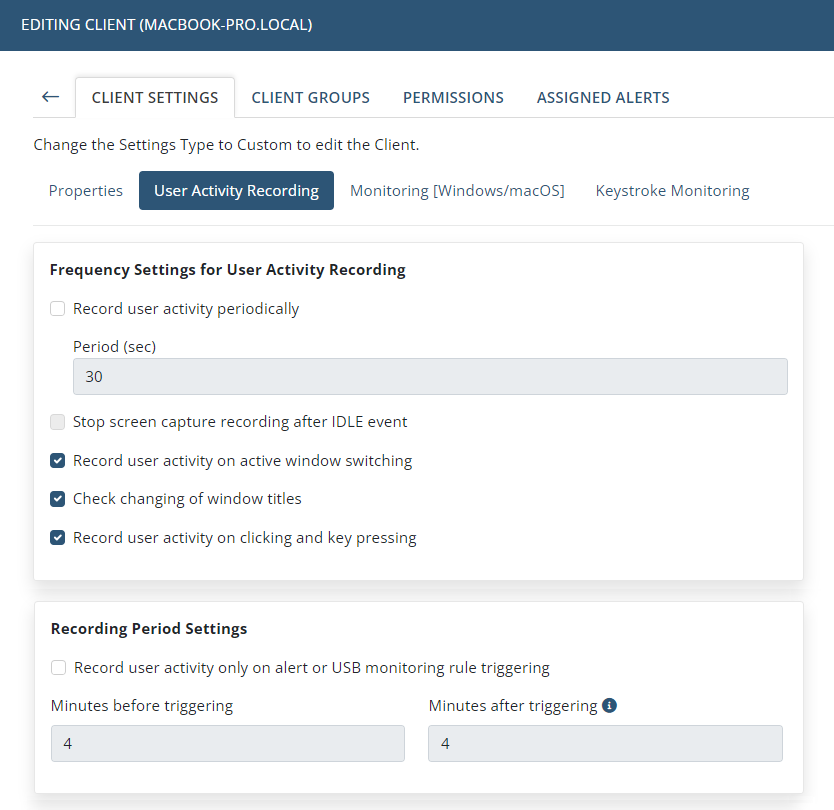Viewport: 834px width, 810px height.
Task: Click the Editing Client header title
Action: 166,25
